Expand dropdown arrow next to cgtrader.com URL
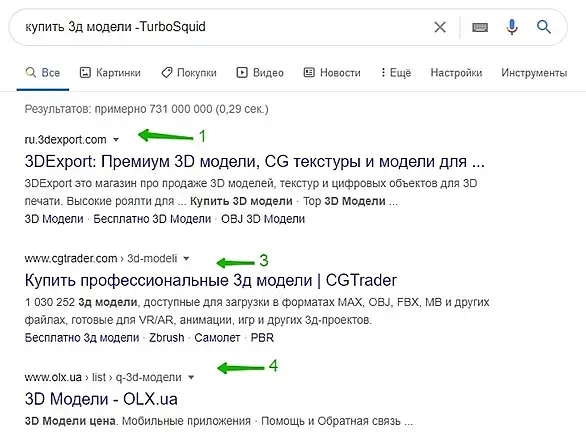This screenshot has height=444, width=586. point(186,258)
